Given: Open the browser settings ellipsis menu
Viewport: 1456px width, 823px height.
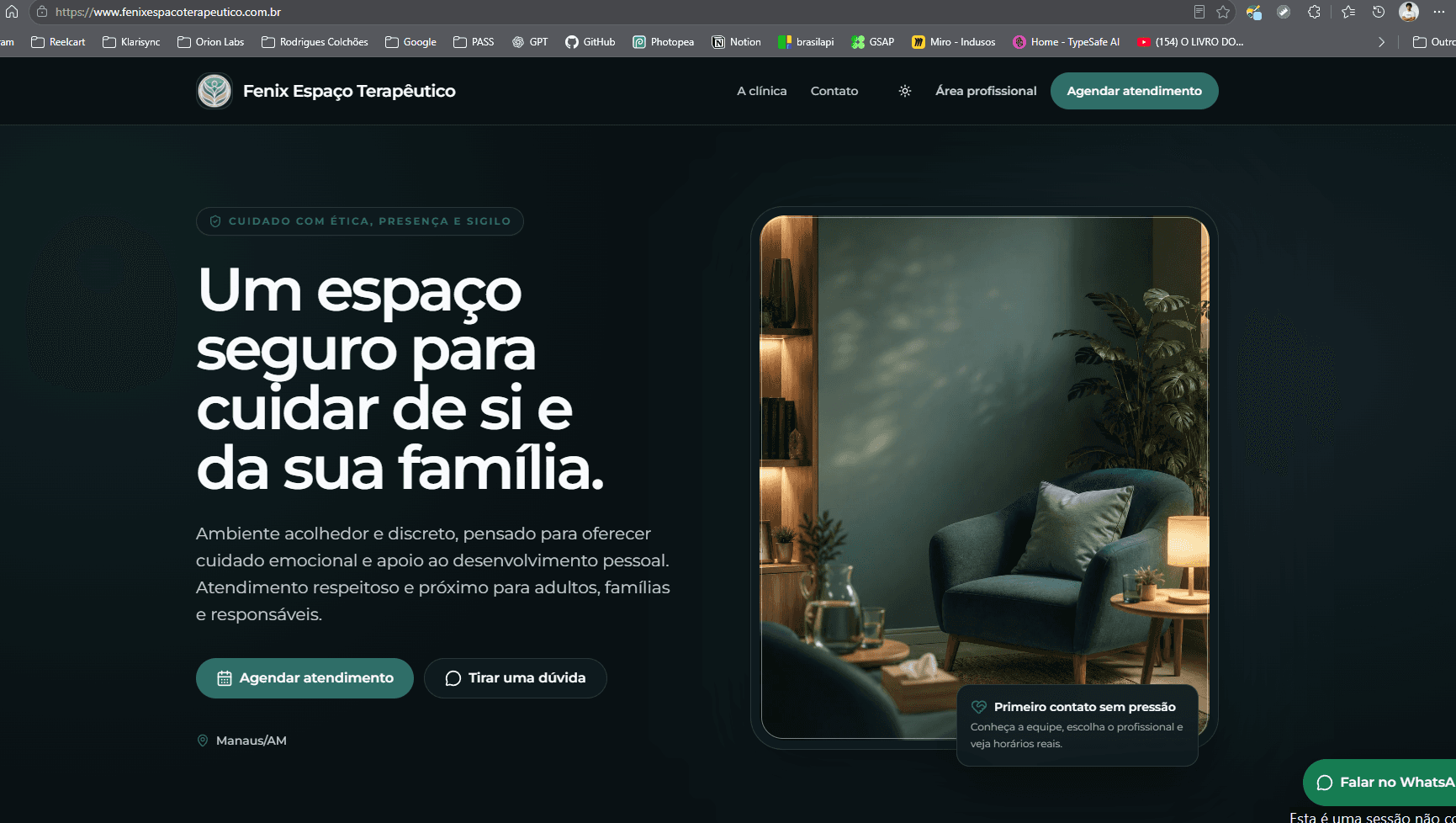Looking at the screenshot, I should point(1439,12).
